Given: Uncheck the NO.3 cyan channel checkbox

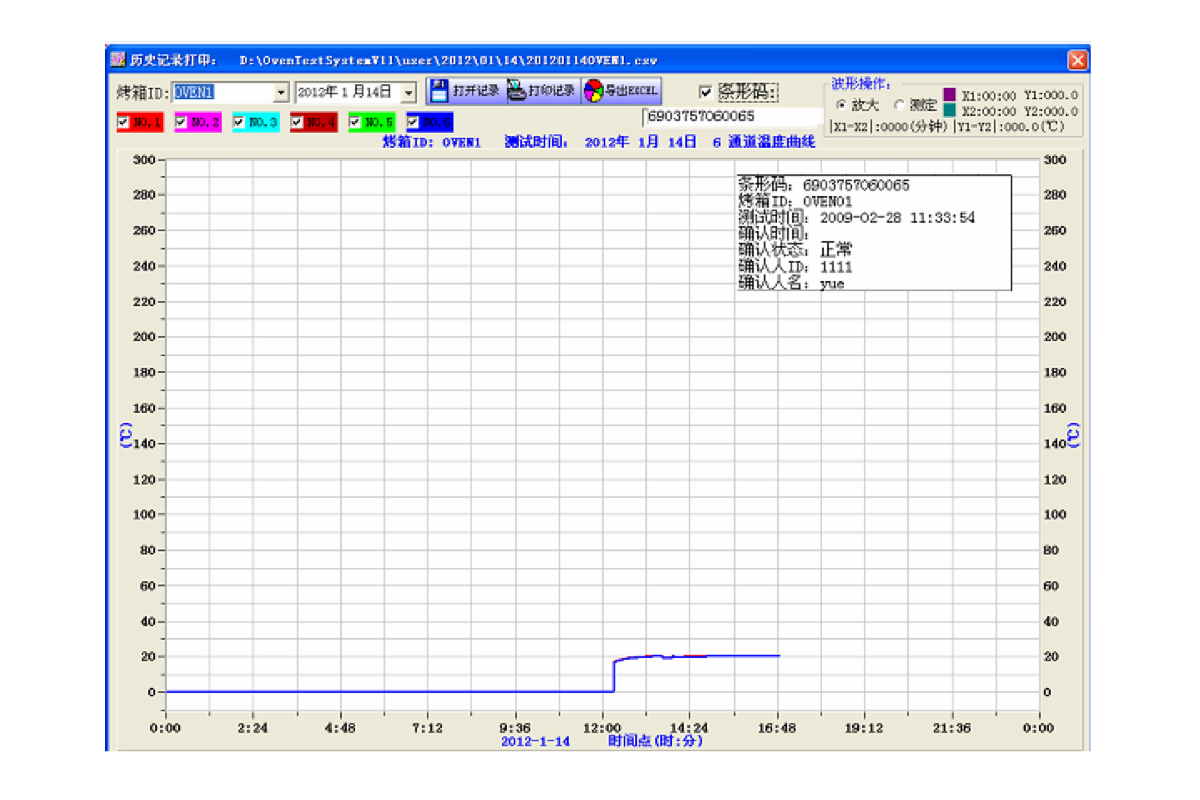Looking at the screenshot, I should tap(240, 122).
